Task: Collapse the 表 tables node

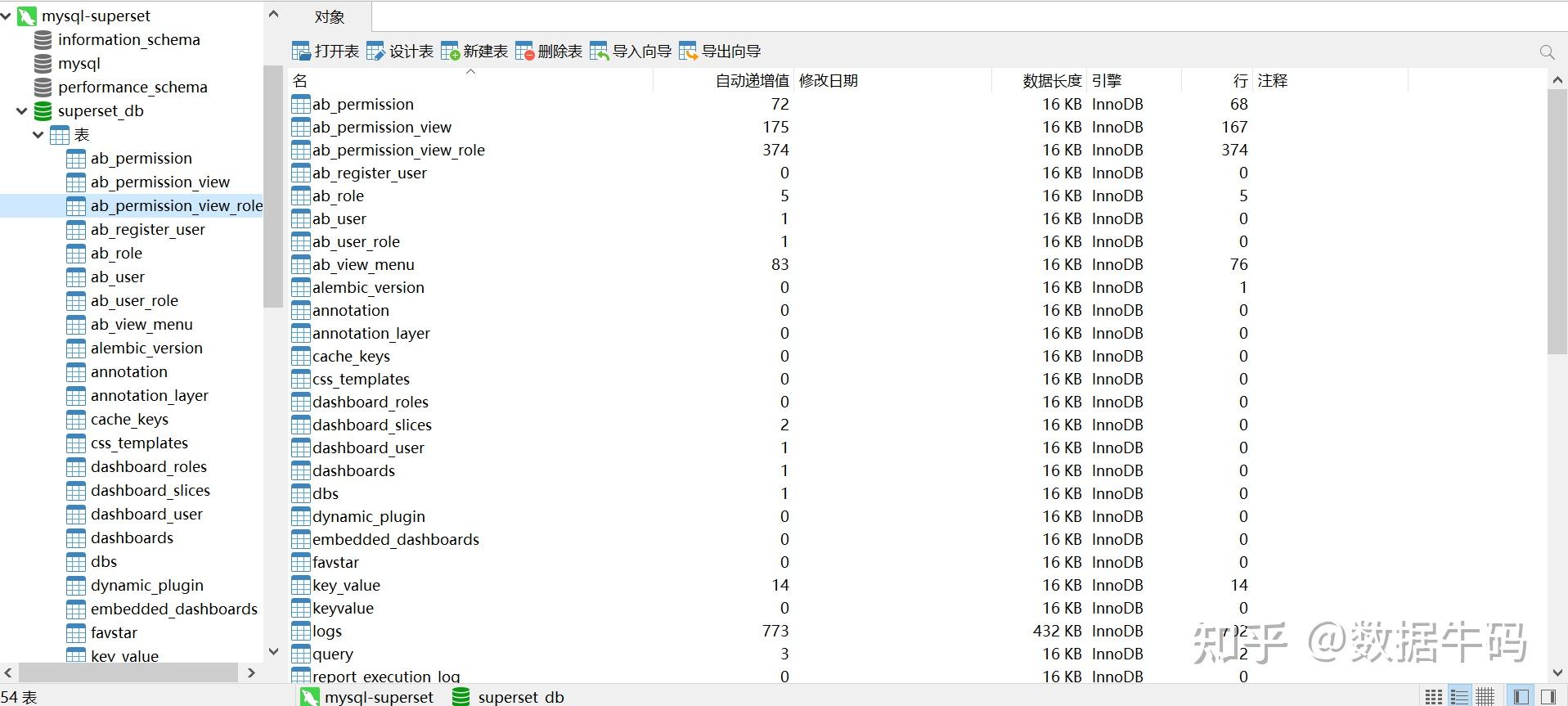Action: coord(38,134)
